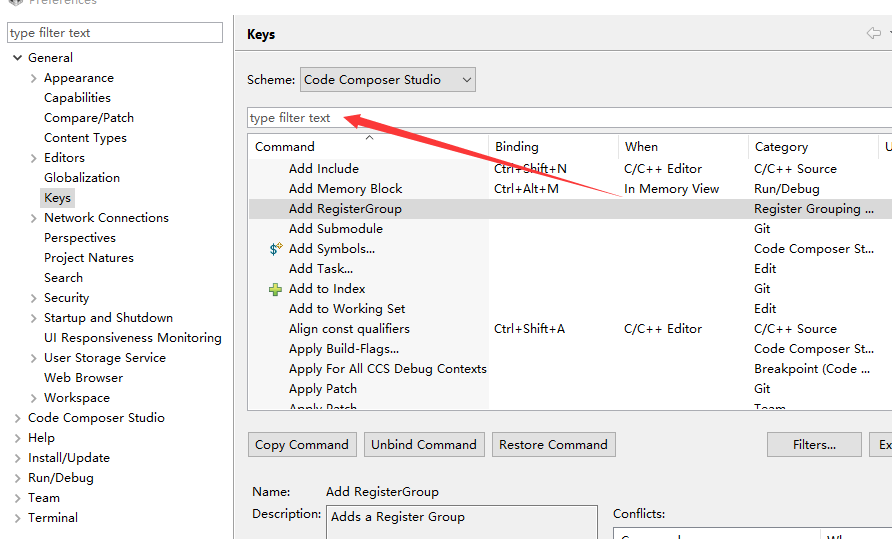Expand the Security node
Screen dimensions: 892x539
point(34,298)
